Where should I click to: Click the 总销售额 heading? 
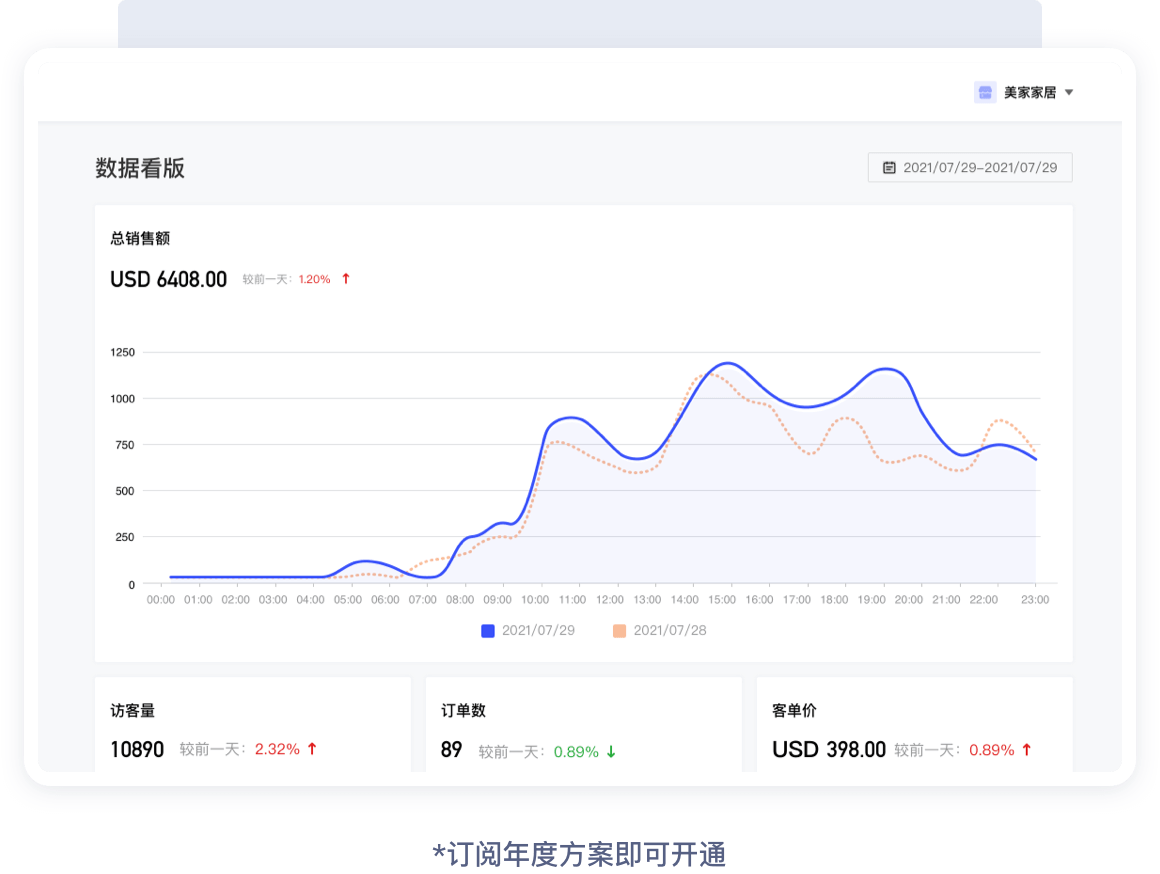140,238
